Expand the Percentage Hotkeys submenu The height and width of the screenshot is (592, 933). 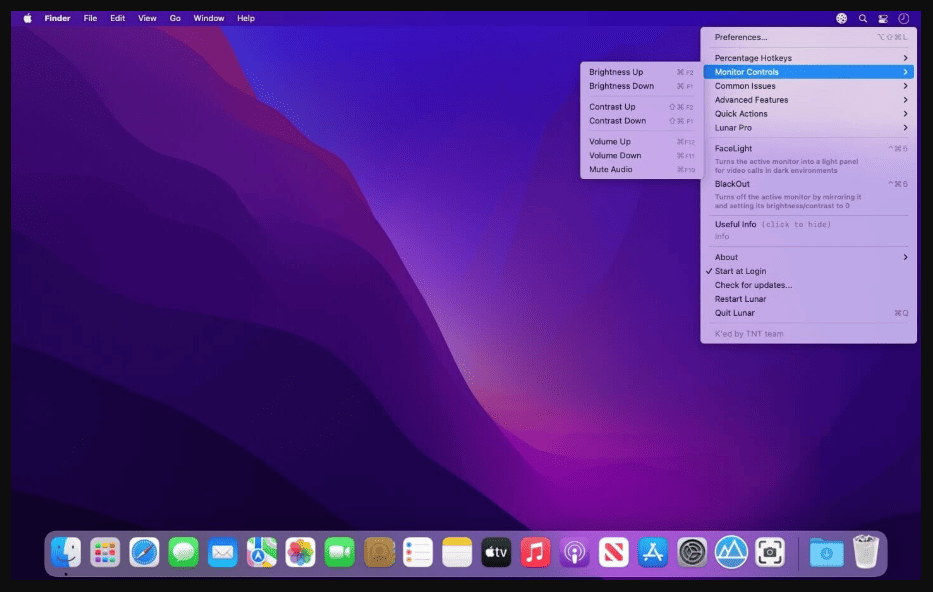coord(808,58)
